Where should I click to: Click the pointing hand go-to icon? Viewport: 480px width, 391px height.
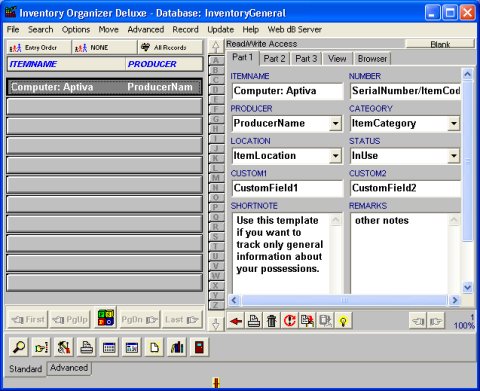pyautogui.click(x=42, y=347)
